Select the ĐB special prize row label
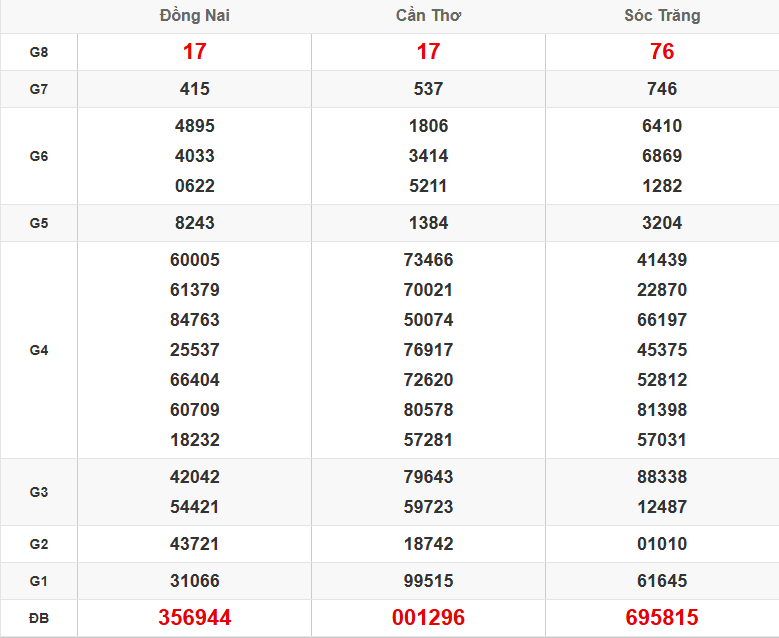 click(39, 618)
